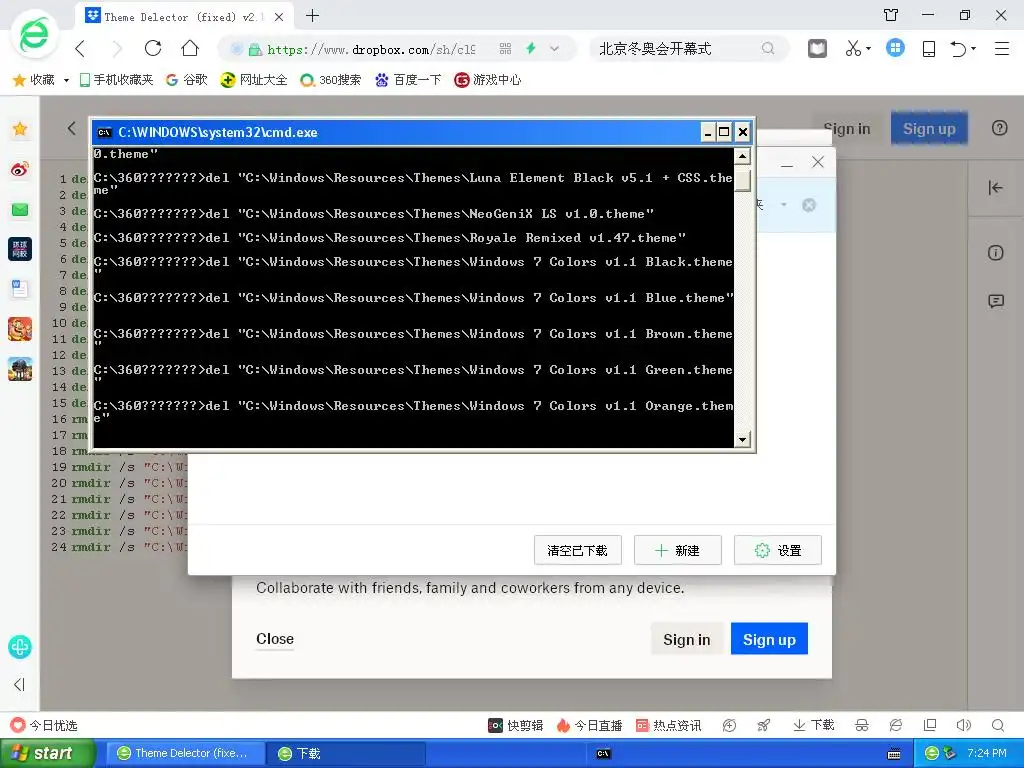Click the sidebar favorites star icon
Screen dimensions: 1024x768
pyautogui.click(x=20, y=129)
